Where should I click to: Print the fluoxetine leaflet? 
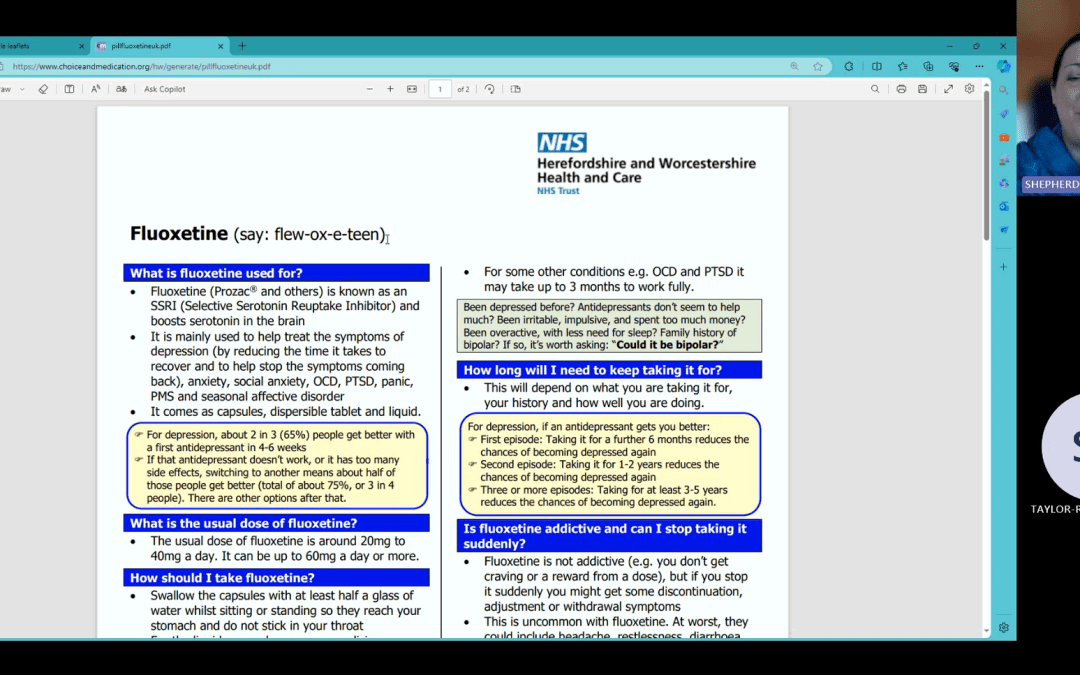point(901,88)
